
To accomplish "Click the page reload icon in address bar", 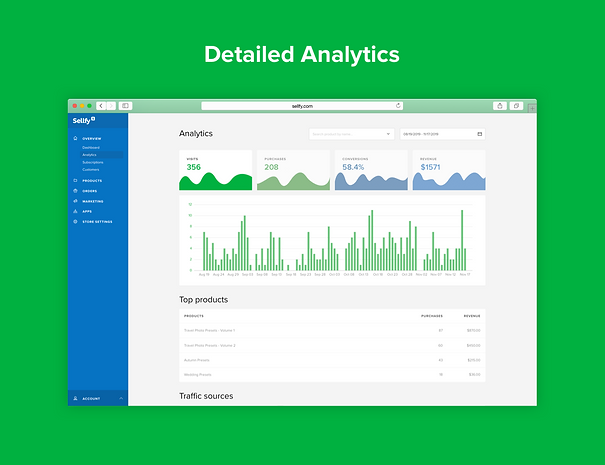I will click(398, 105).
